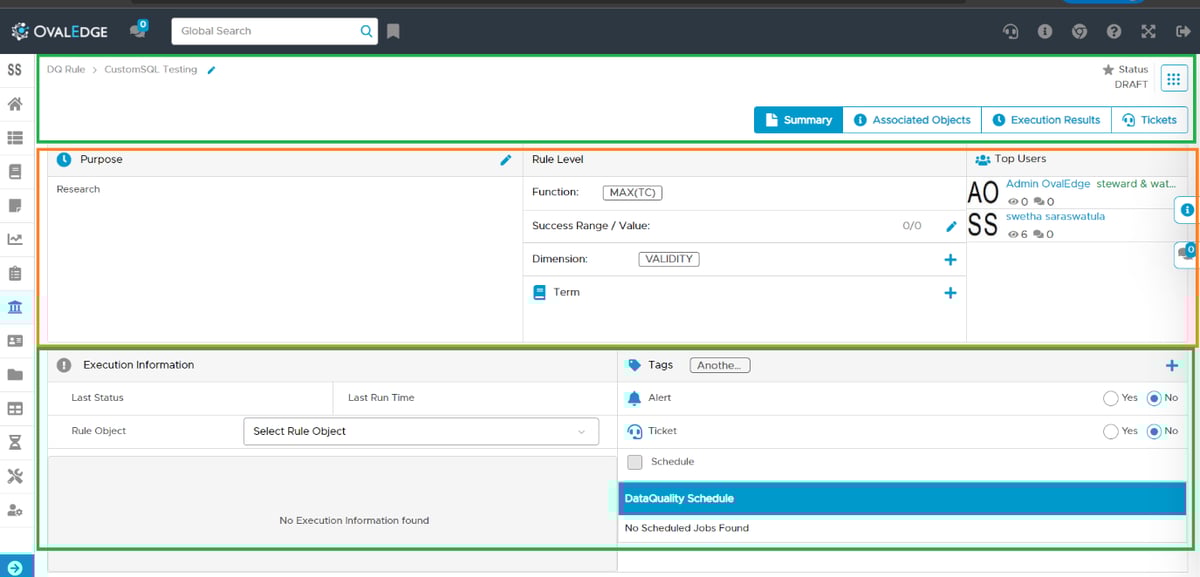Open the Home icon in the sidebar
Screen dimensions: 1200x577
[14, 102]
